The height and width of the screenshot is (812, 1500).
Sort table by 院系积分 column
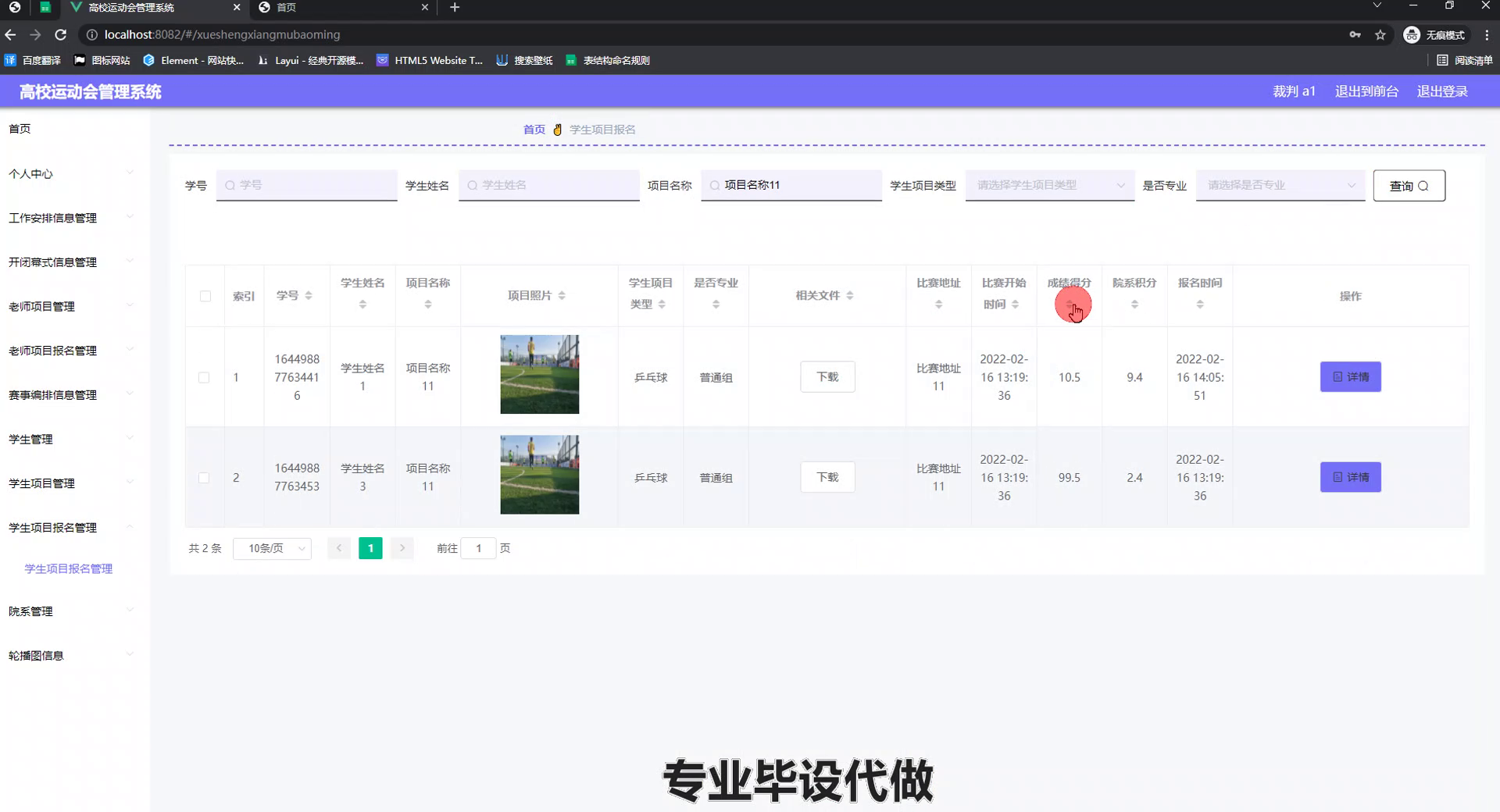pyautogui.click(x=1134, y=304)
